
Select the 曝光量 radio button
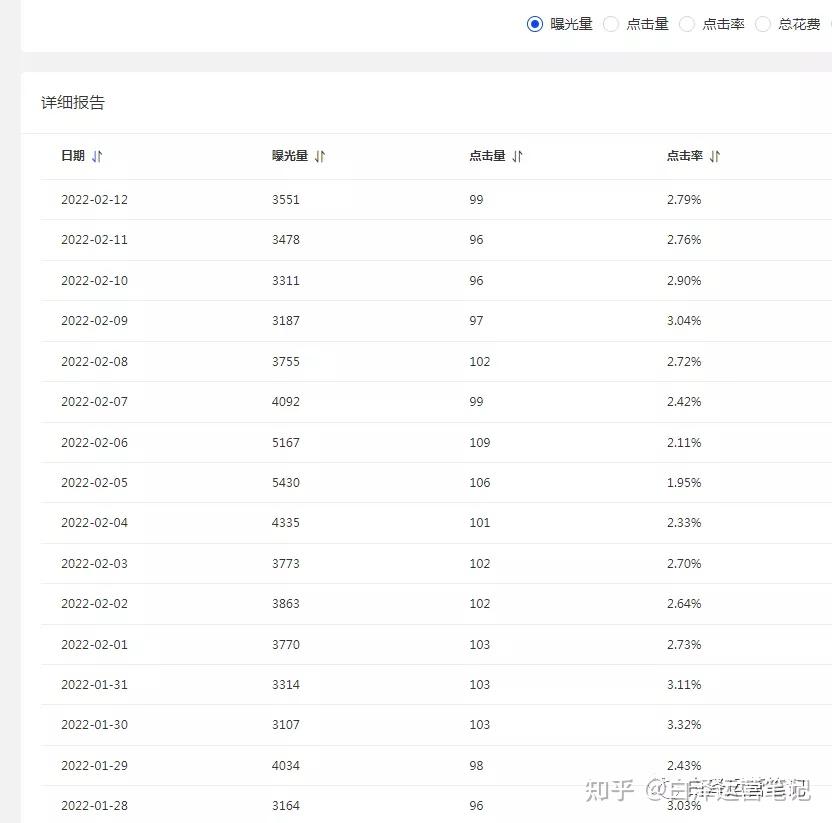[535, 24]
